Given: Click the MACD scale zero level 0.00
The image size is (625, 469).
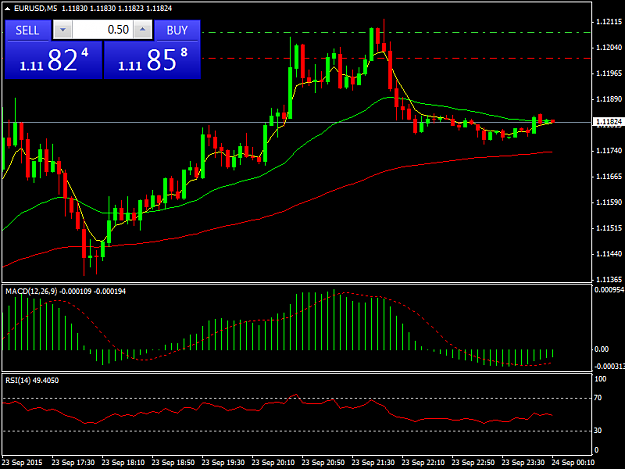Looking at the screenshot, I should (601, 349).
